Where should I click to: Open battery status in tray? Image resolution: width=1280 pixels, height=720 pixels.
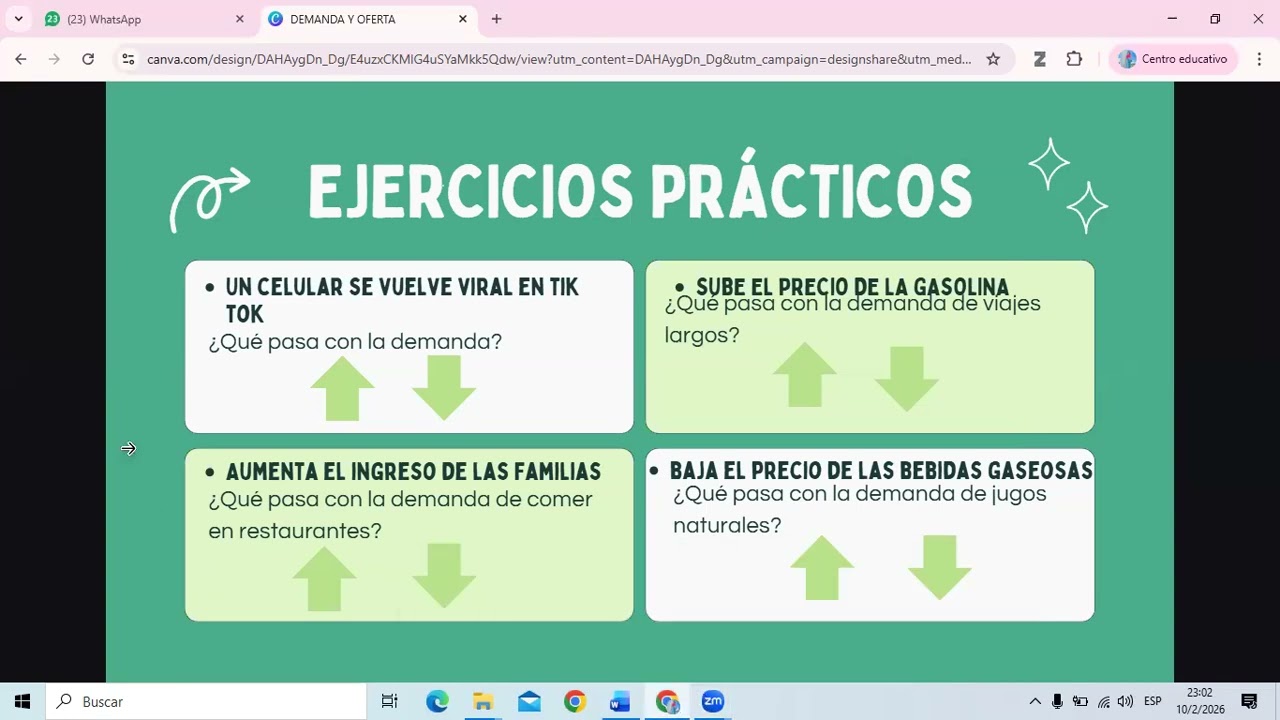[1080, 701]
